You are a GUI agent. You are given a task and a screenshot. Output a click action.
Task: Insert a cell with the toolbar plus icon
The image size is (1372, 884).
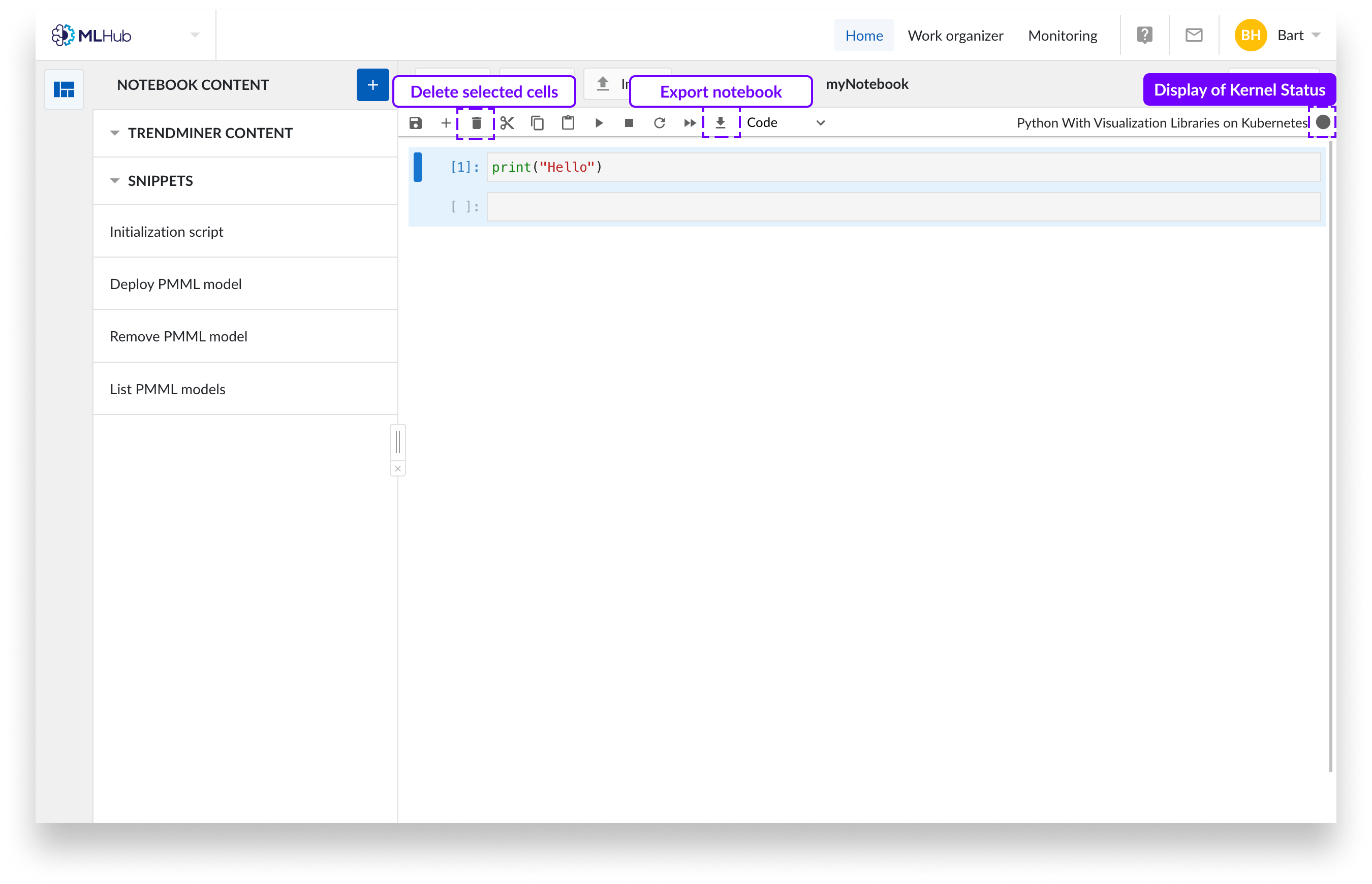[x=446, y=123]
